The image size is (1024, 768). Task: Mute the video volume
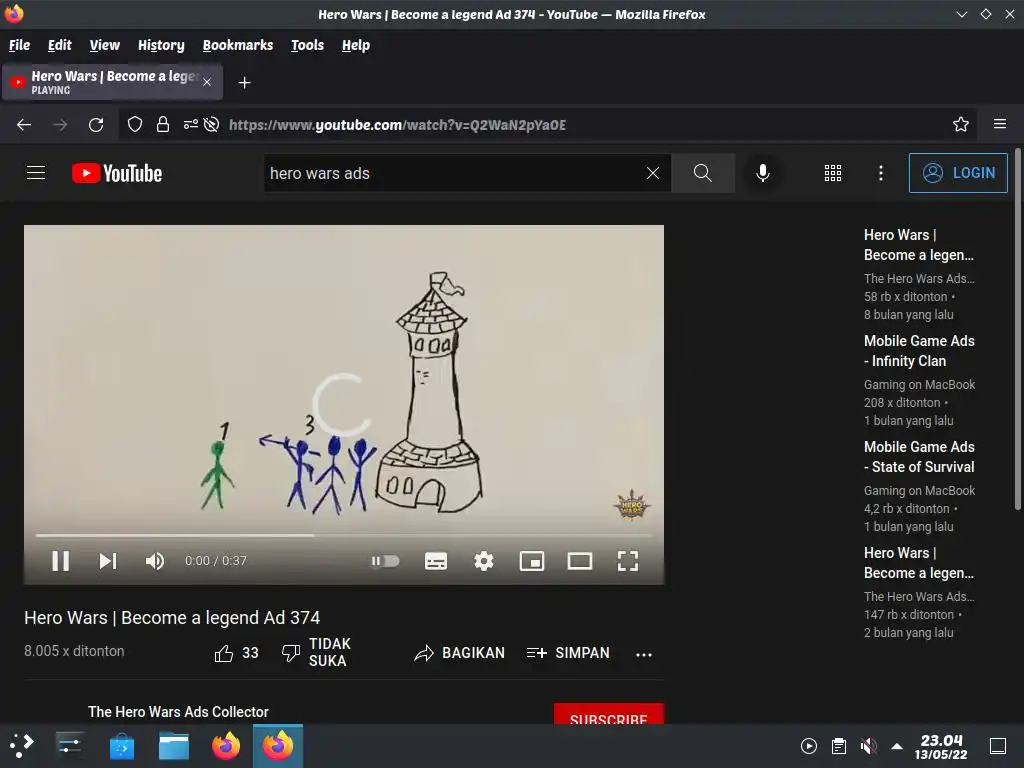155,561
